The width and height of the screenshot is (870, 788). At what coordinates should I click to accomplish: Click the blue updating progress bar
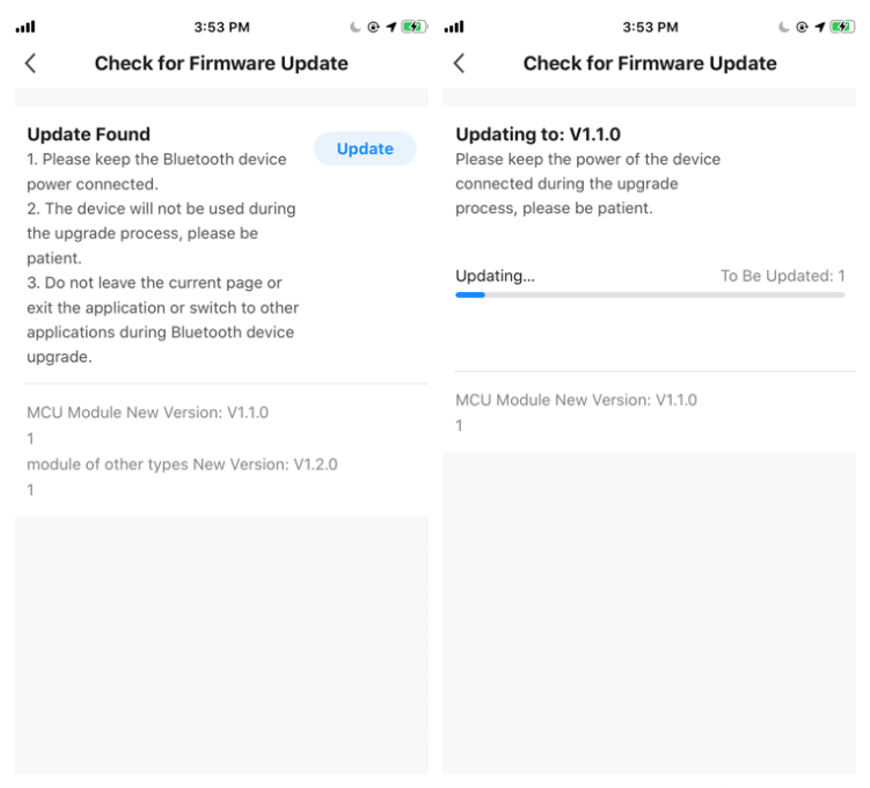[x=470, y=295]
